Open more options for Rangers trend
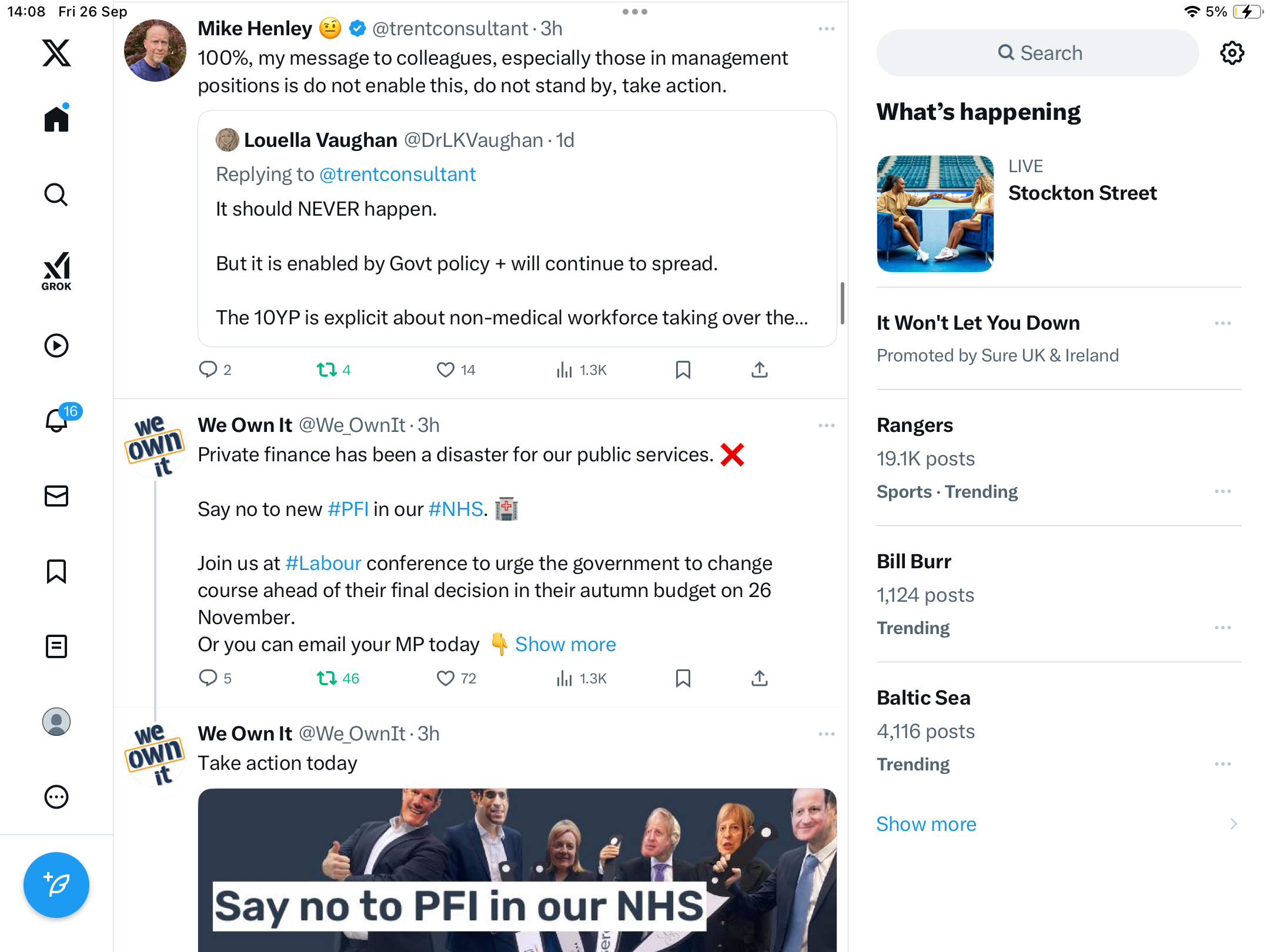The image size is (1270, 952). pyautogui.click(x=1222, y=491)
